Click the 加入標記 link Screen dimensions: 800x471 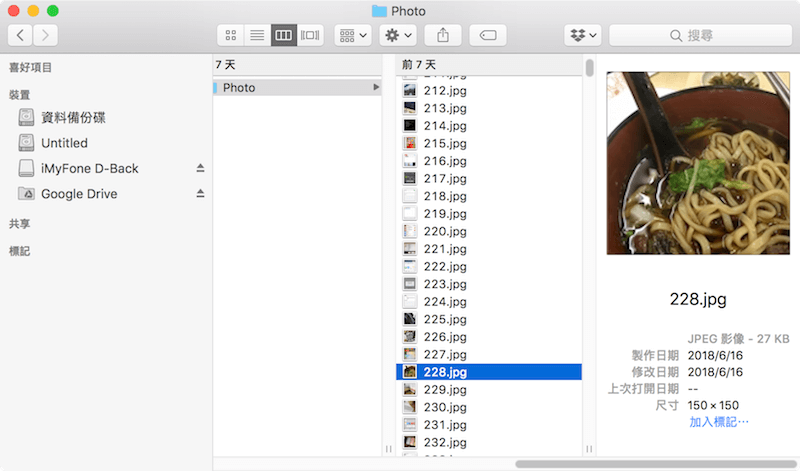[718, 422]
